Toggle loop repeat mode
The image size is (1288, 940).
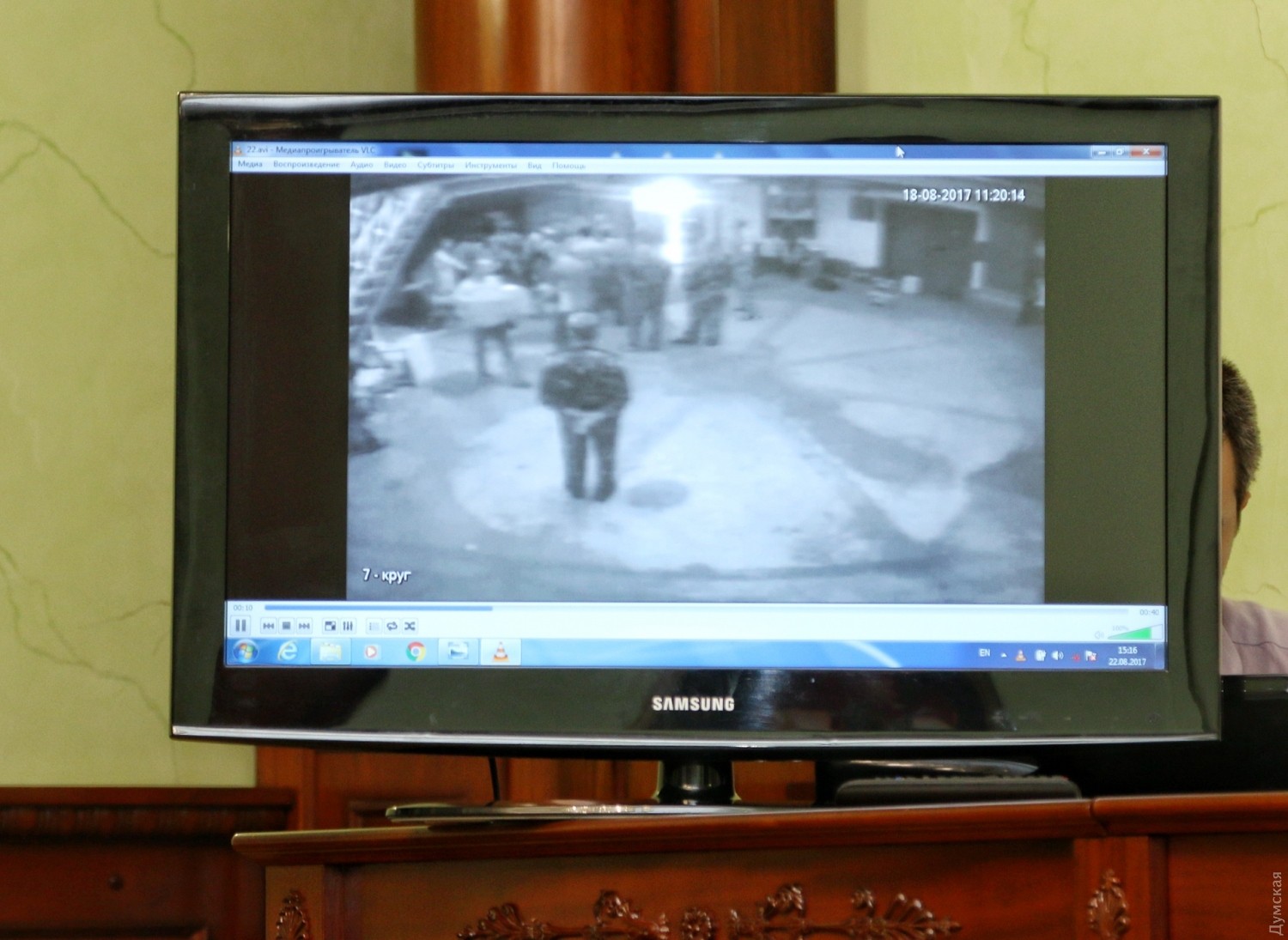click(x=392, y=627)
